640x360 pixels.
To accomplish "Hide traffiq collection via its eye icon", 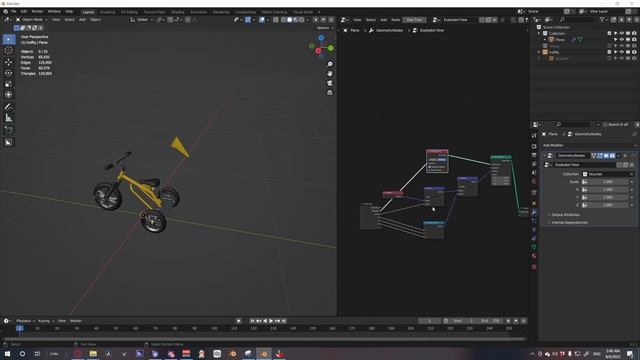I will pyautogui.click(x=622, y=52).
